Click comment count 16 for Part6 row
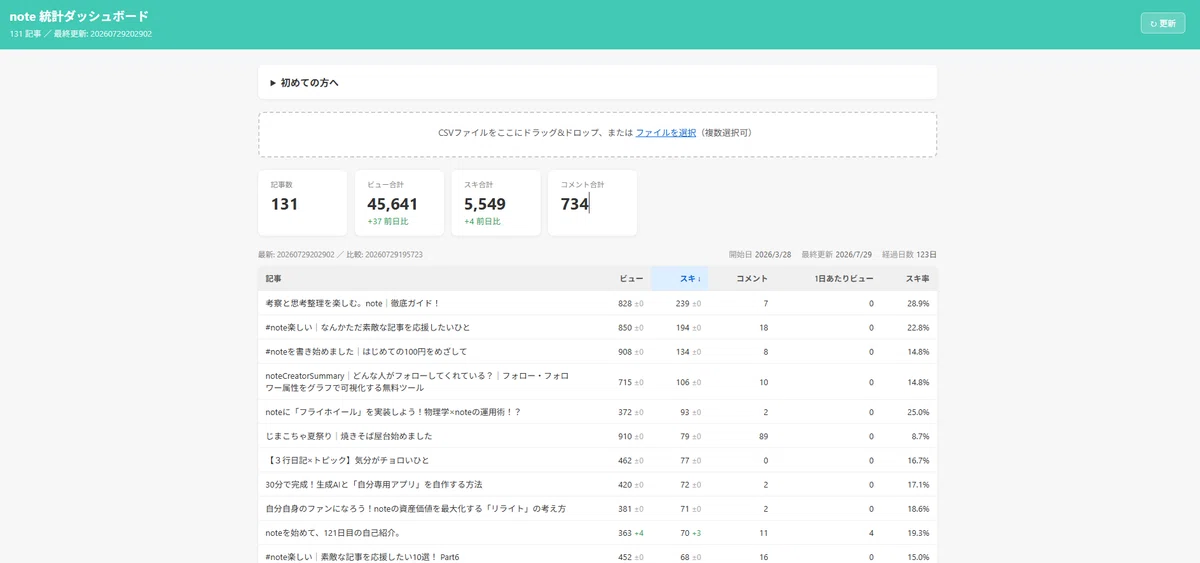 [x=763, y=557]
